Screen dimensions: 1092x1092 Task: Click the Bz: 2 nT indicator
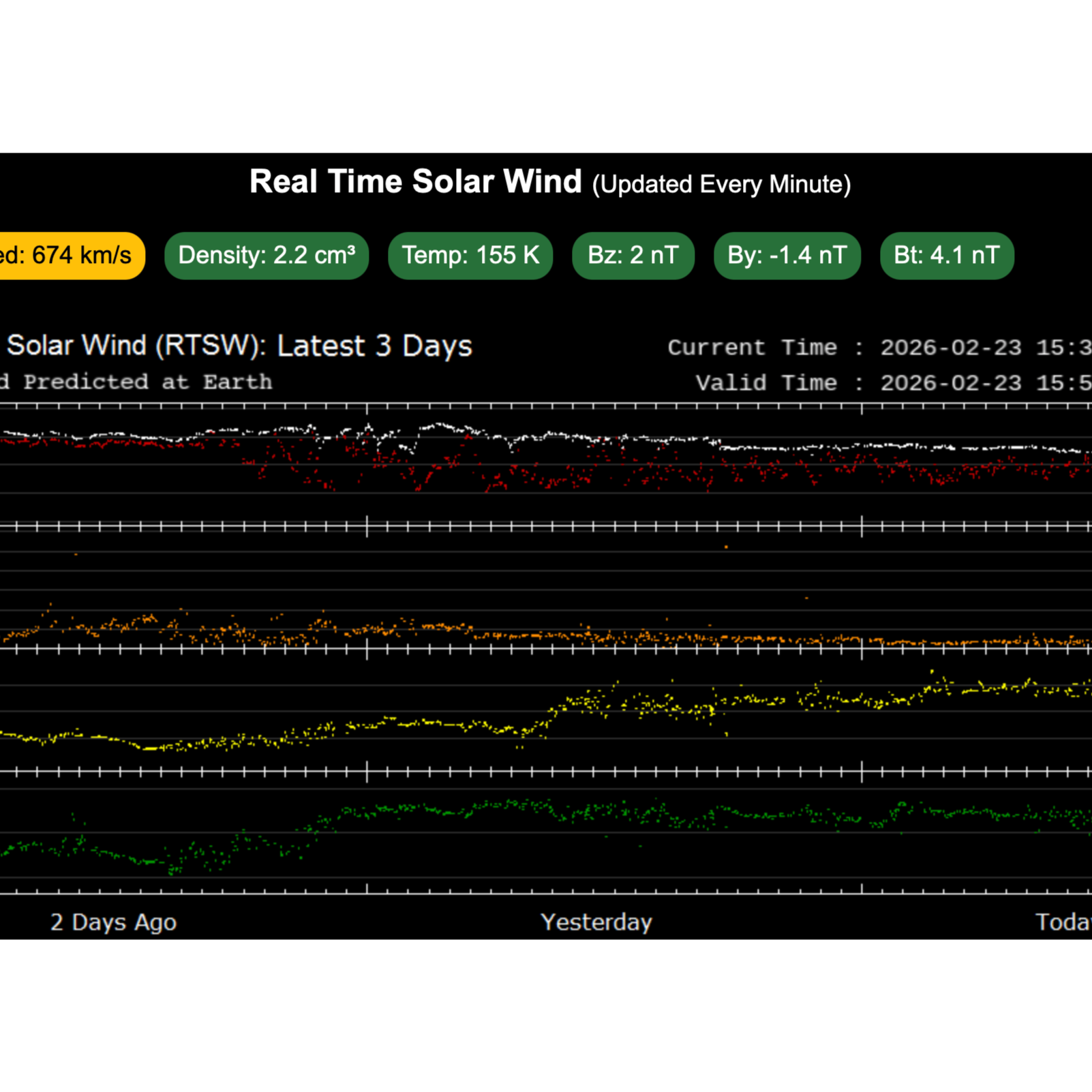633,256
